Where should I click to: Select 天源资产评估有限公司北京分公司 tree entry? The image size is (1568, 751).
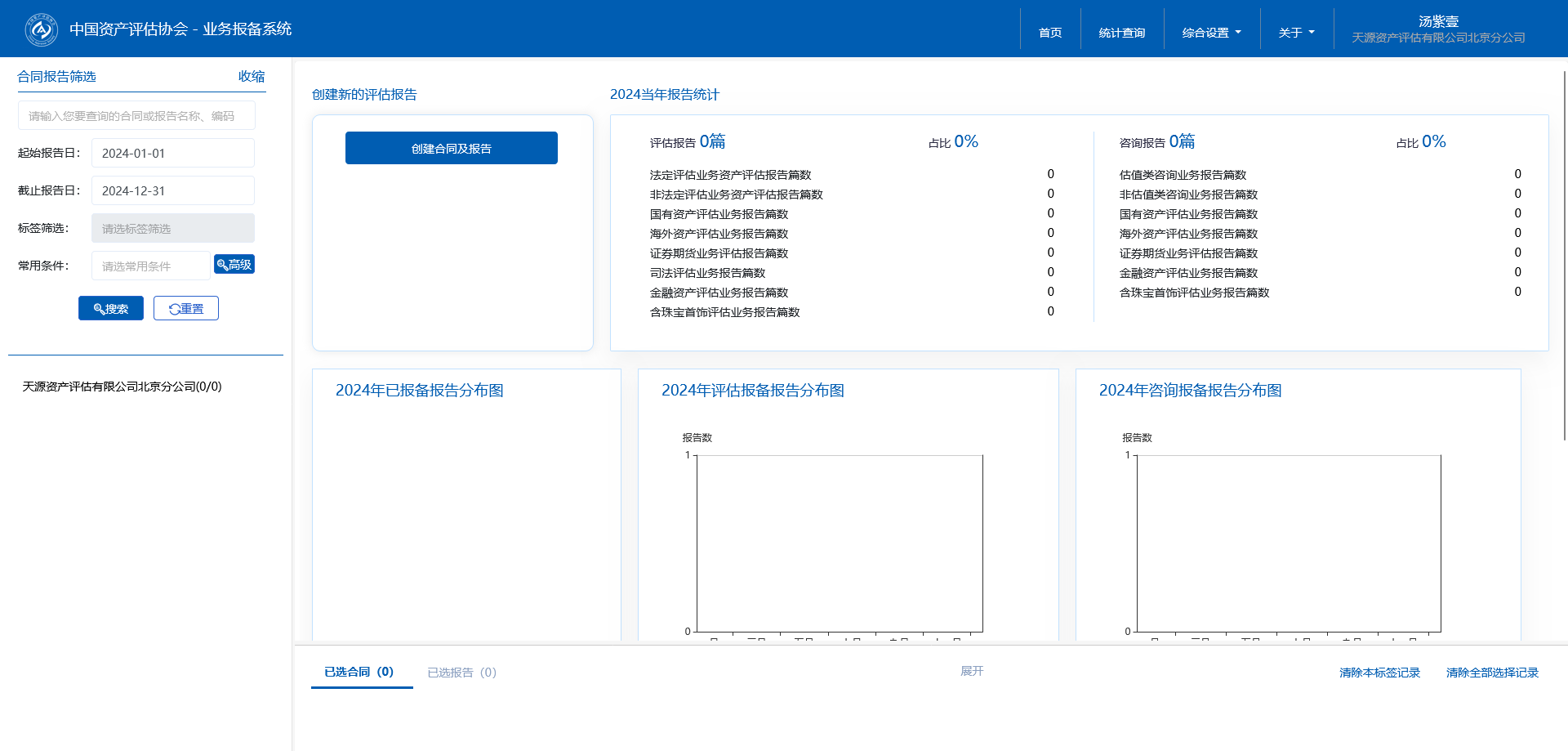[x=122, y=387]
